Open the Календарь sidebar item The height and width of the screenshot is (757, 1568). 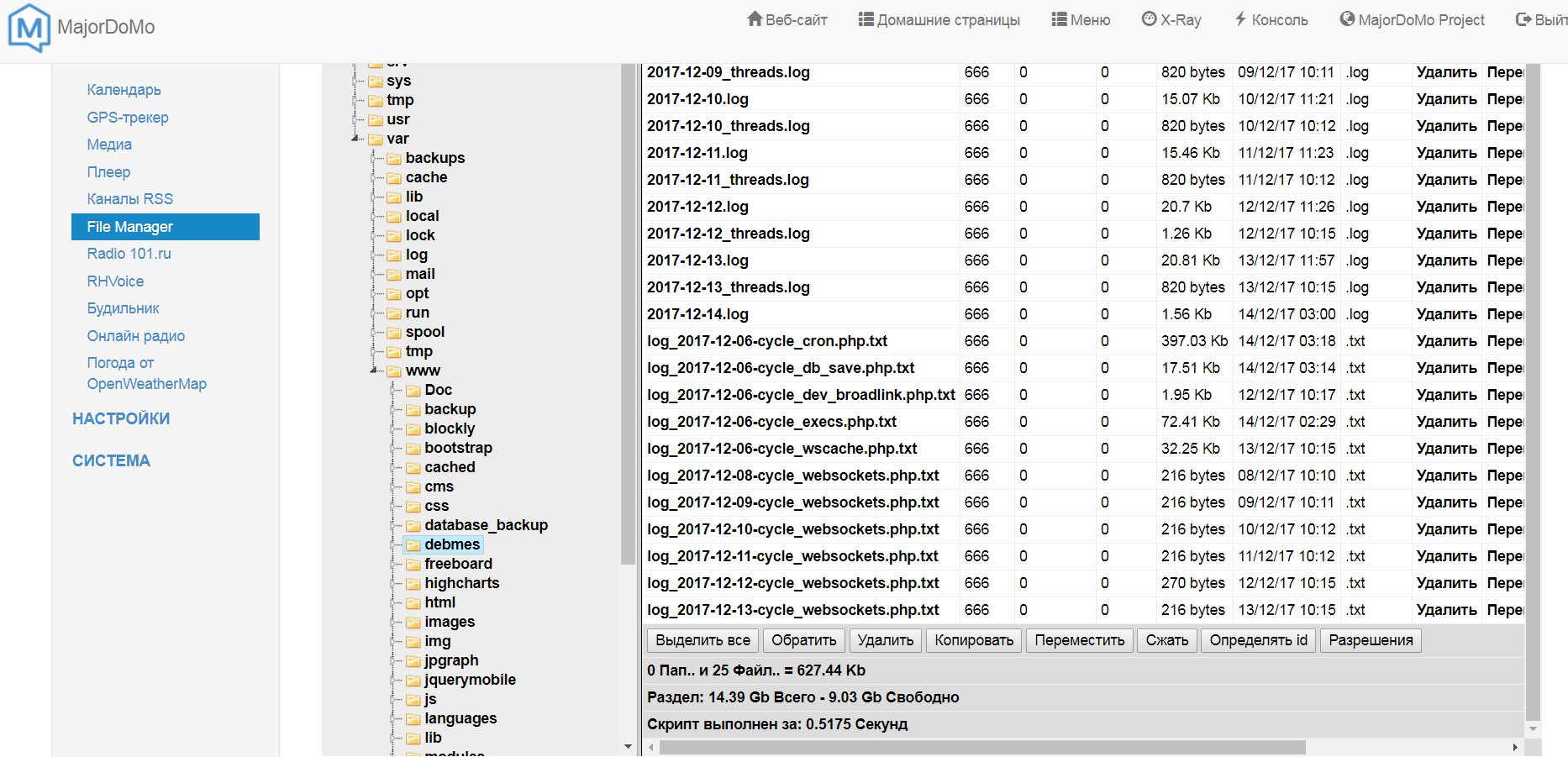124,90
